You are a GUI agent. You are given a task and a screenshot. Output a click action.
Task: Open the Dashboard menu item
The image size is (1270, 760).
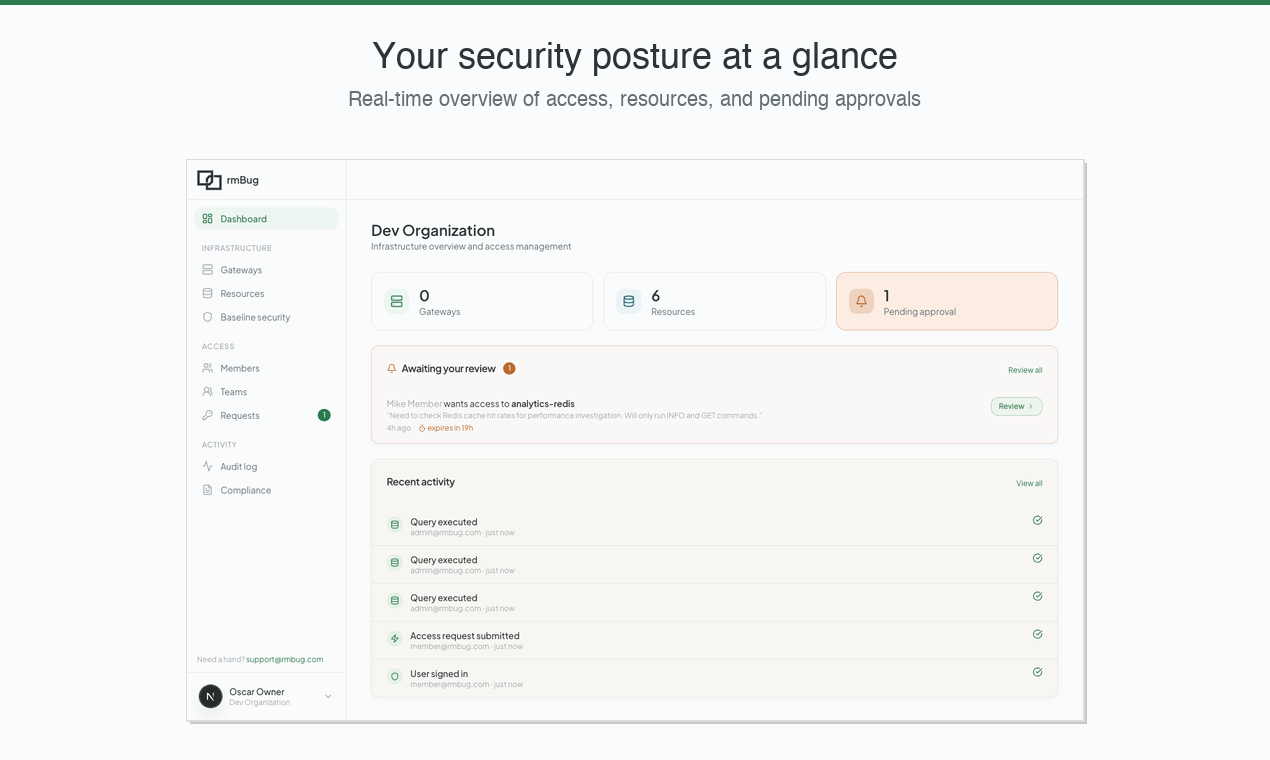pyautogui.click(x=266, y=218)
